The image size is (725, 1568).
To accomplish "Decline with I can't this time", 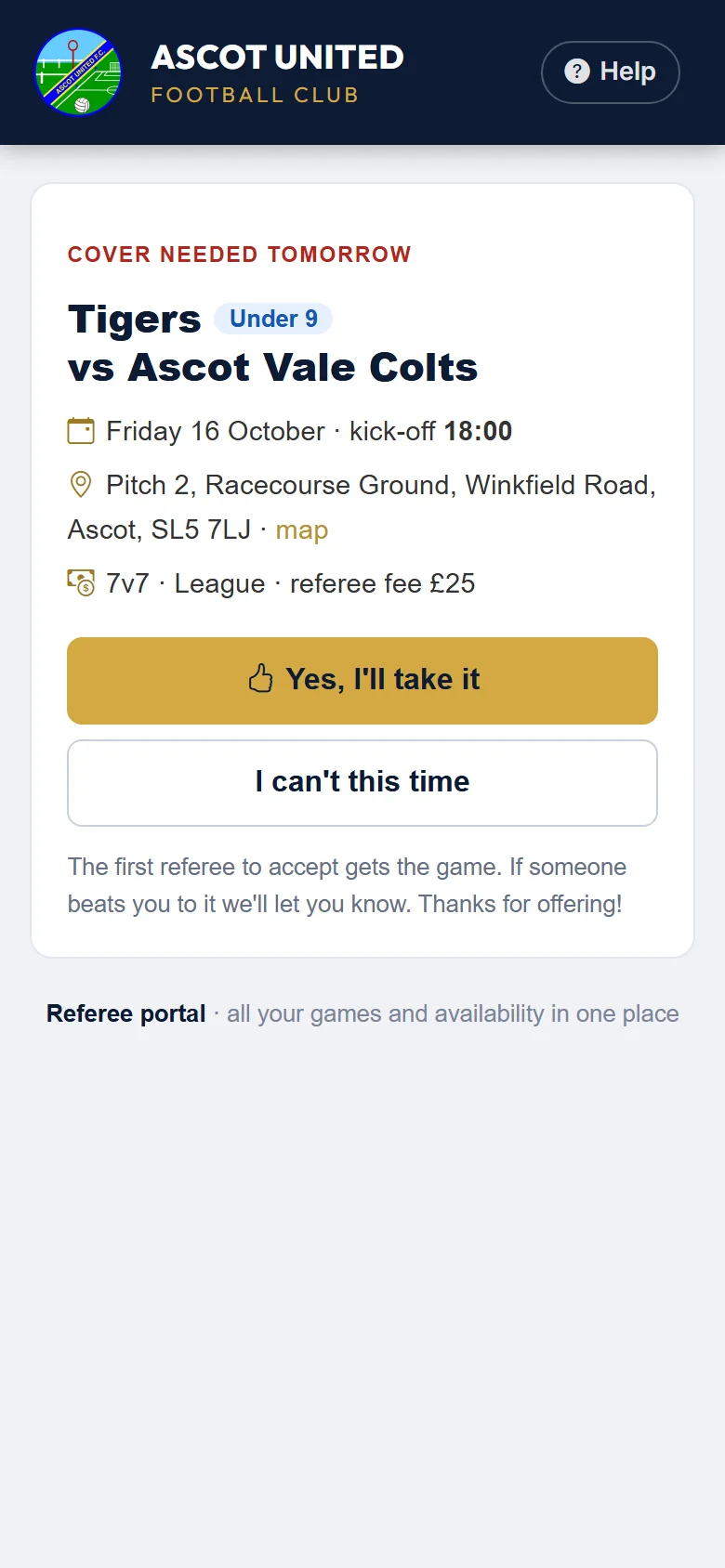I will click(x=362, y=783).
